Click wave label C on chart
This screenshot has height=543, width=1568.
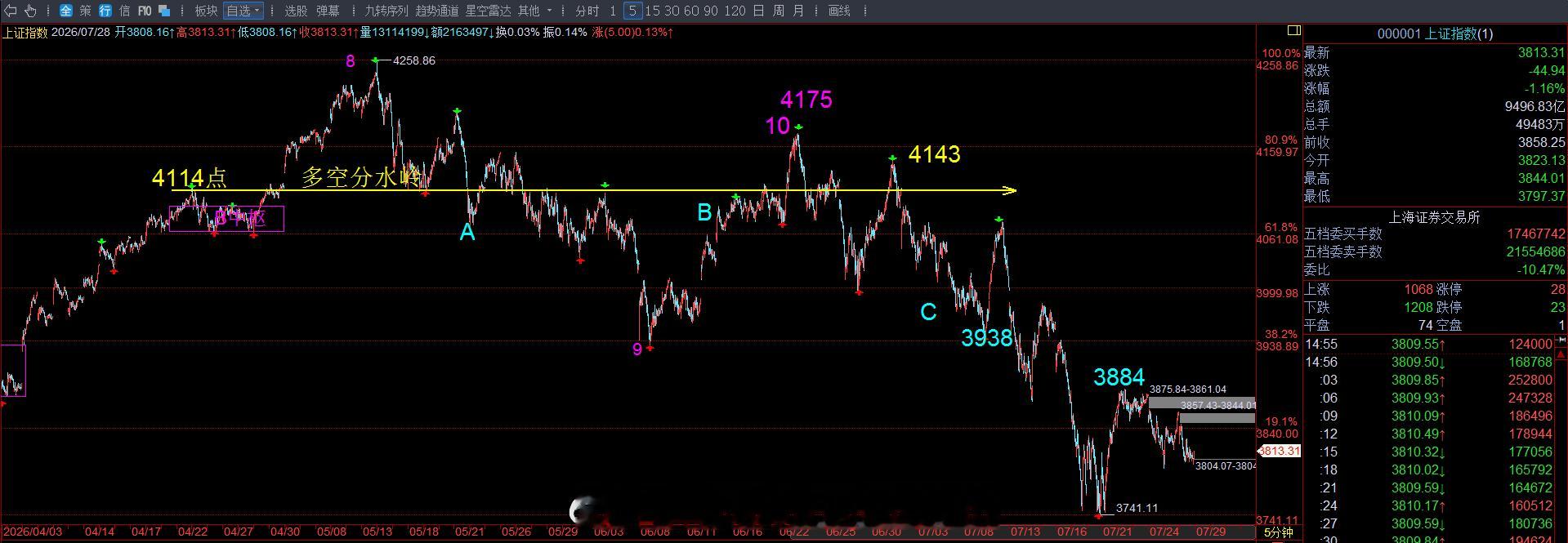coord(928,312)
